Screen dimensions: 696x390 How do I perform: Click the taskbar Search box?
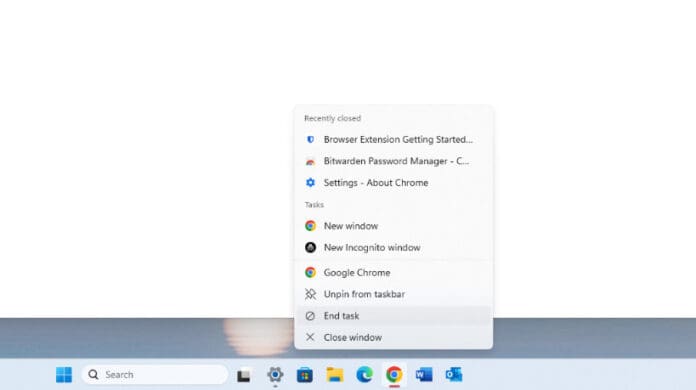(x=154, y=374)
